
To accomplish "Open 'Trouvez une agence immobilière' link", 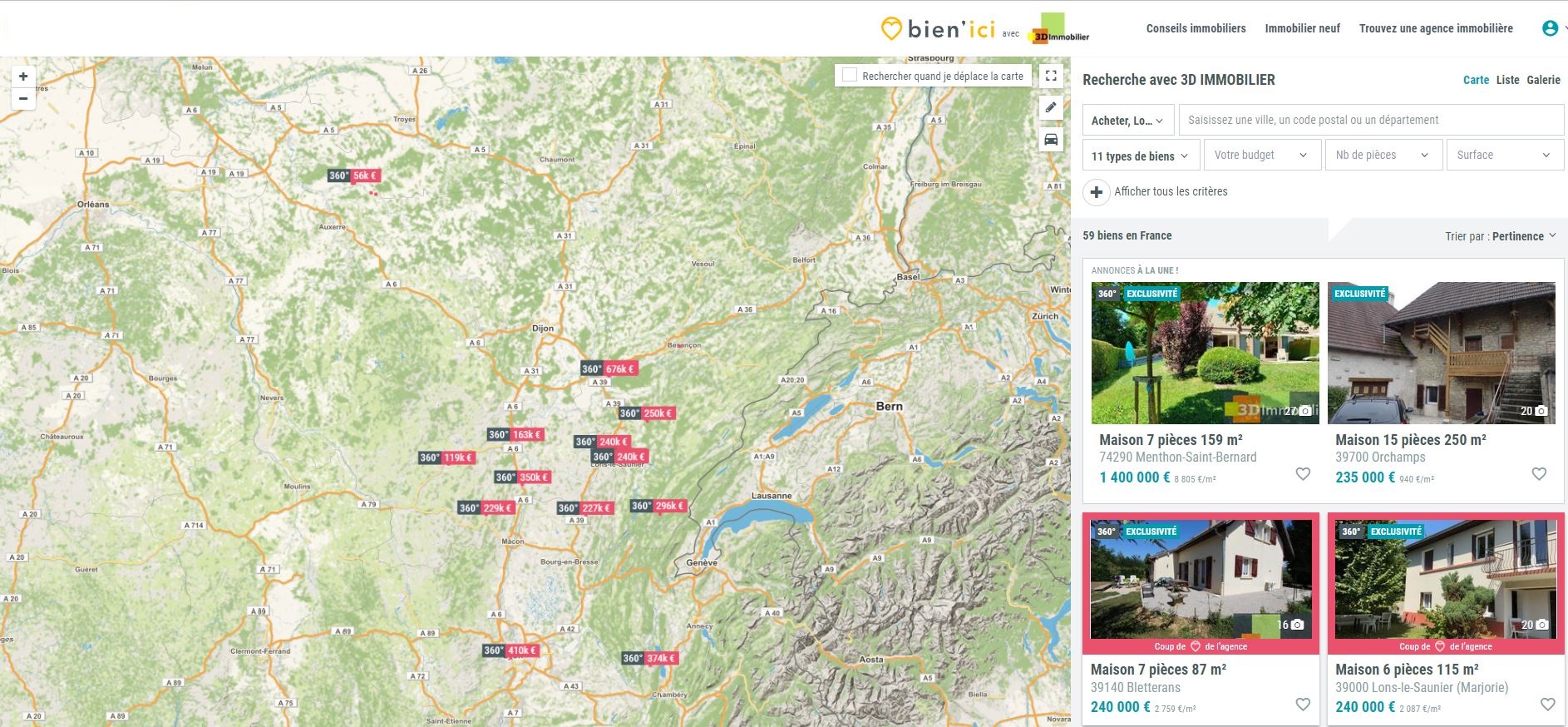I will (x=1436, y=28).
